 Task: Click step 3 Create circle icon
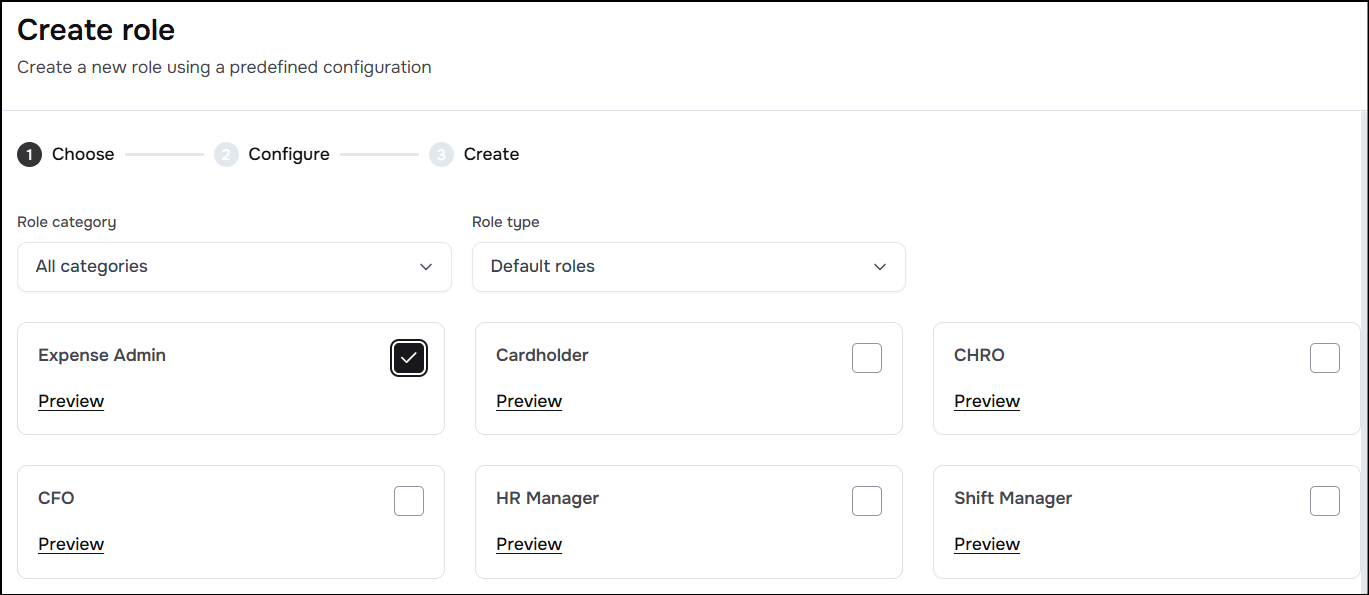click(x=441, y=155)
